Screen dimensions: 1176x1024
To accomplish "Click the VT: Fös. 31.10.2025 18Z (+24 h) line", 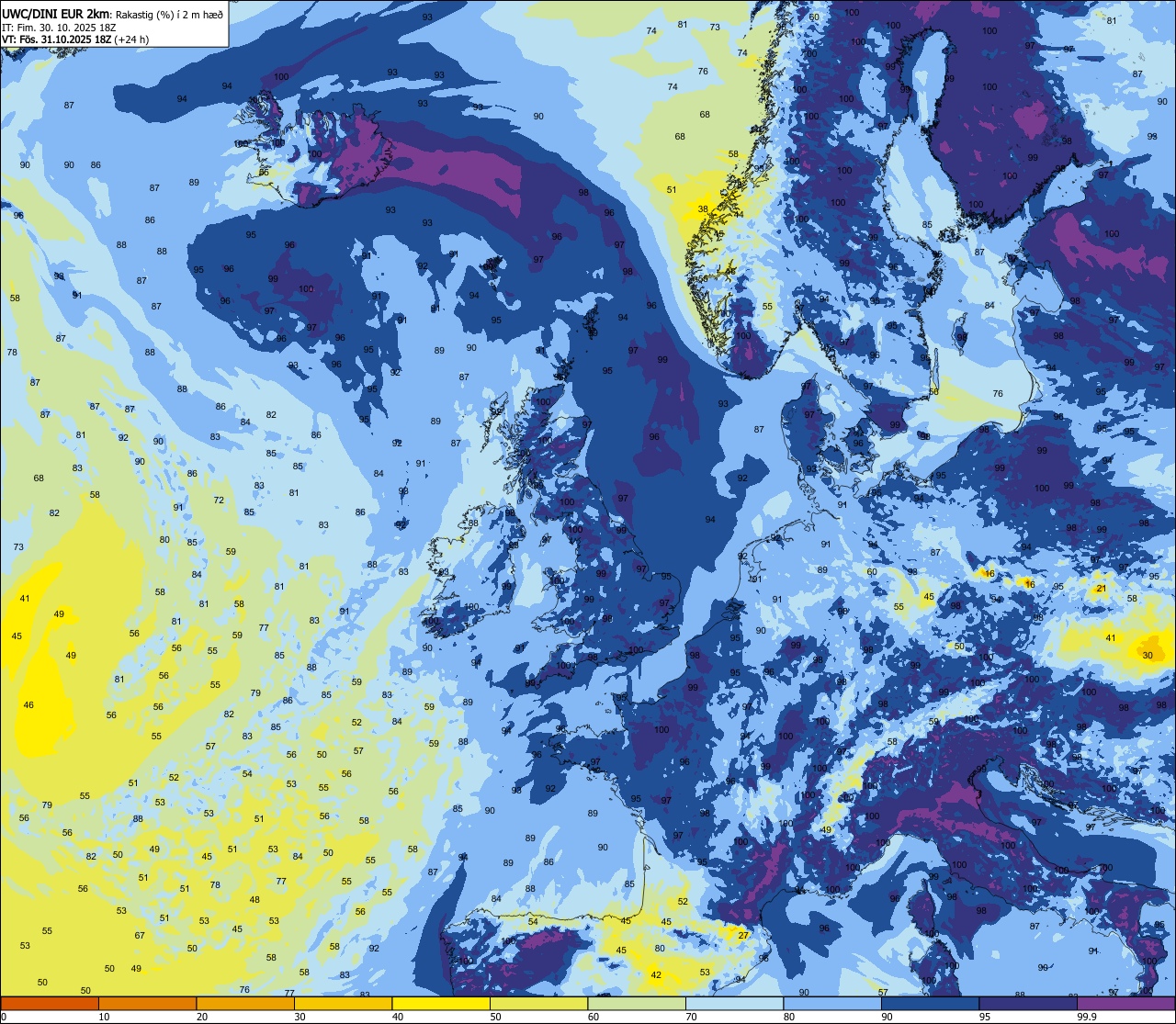I will 75,39.
